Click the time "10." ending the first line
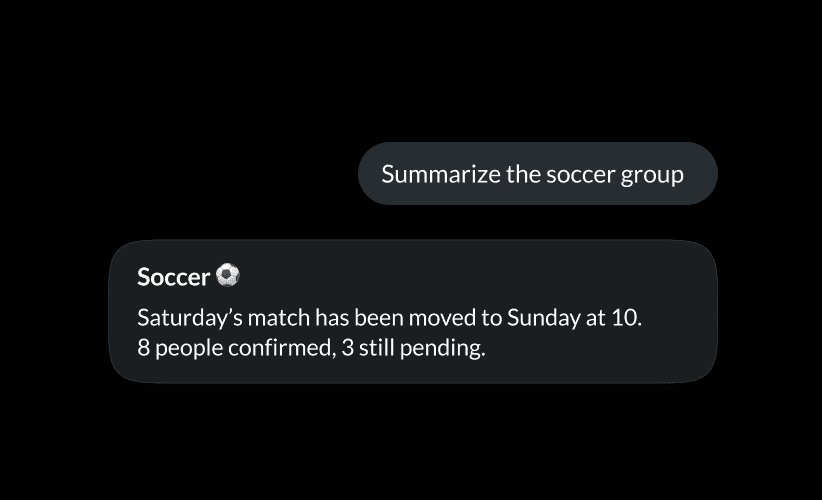Viewport: 822px width, 500px height. pyautogui.click(x=627, y=319)
